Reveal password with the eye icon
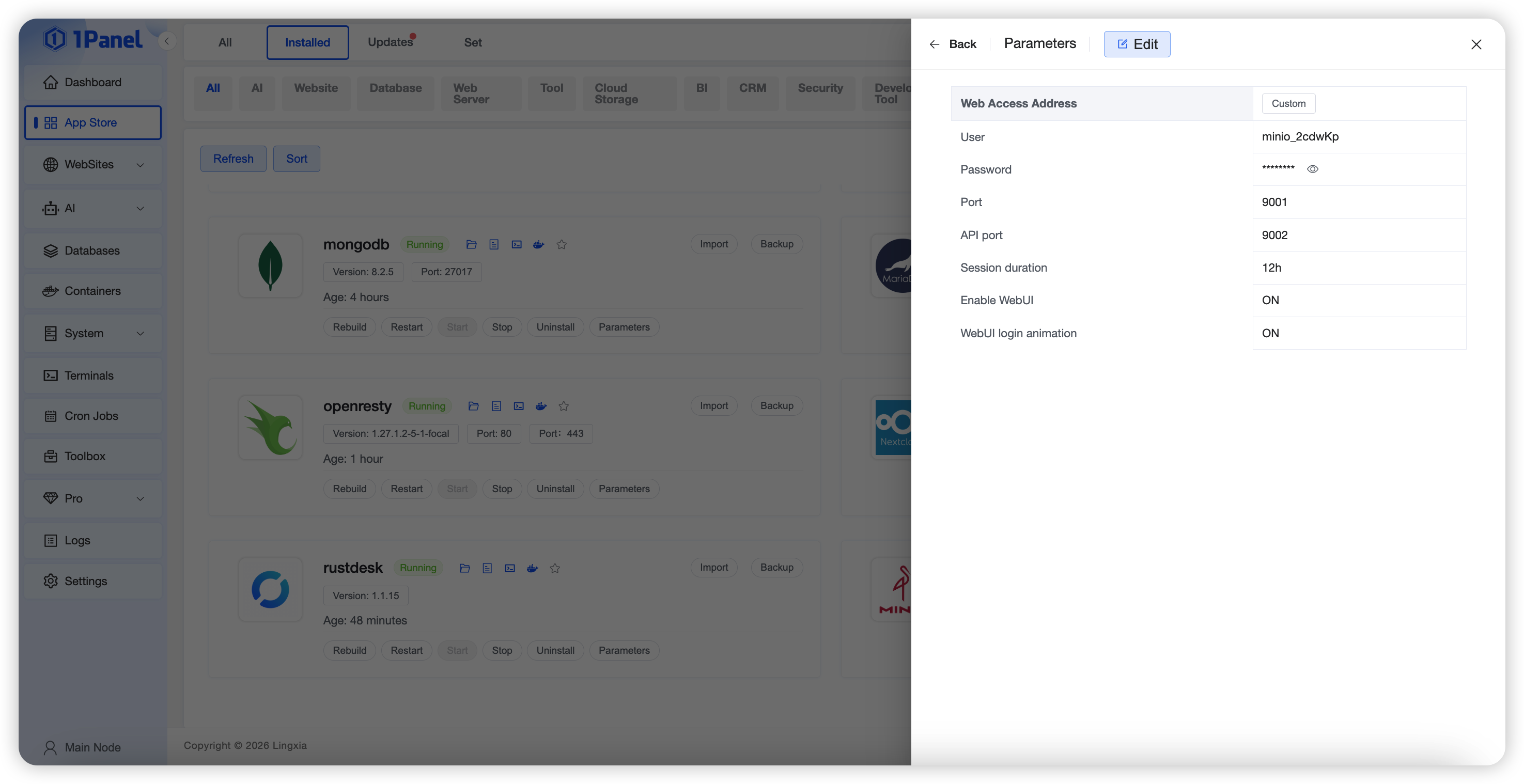 (1312, 169)
